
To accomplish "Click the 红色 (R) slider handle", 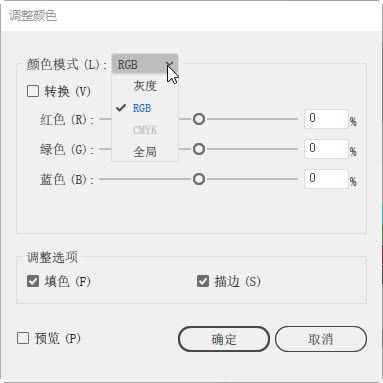I will tap(199, 119).
